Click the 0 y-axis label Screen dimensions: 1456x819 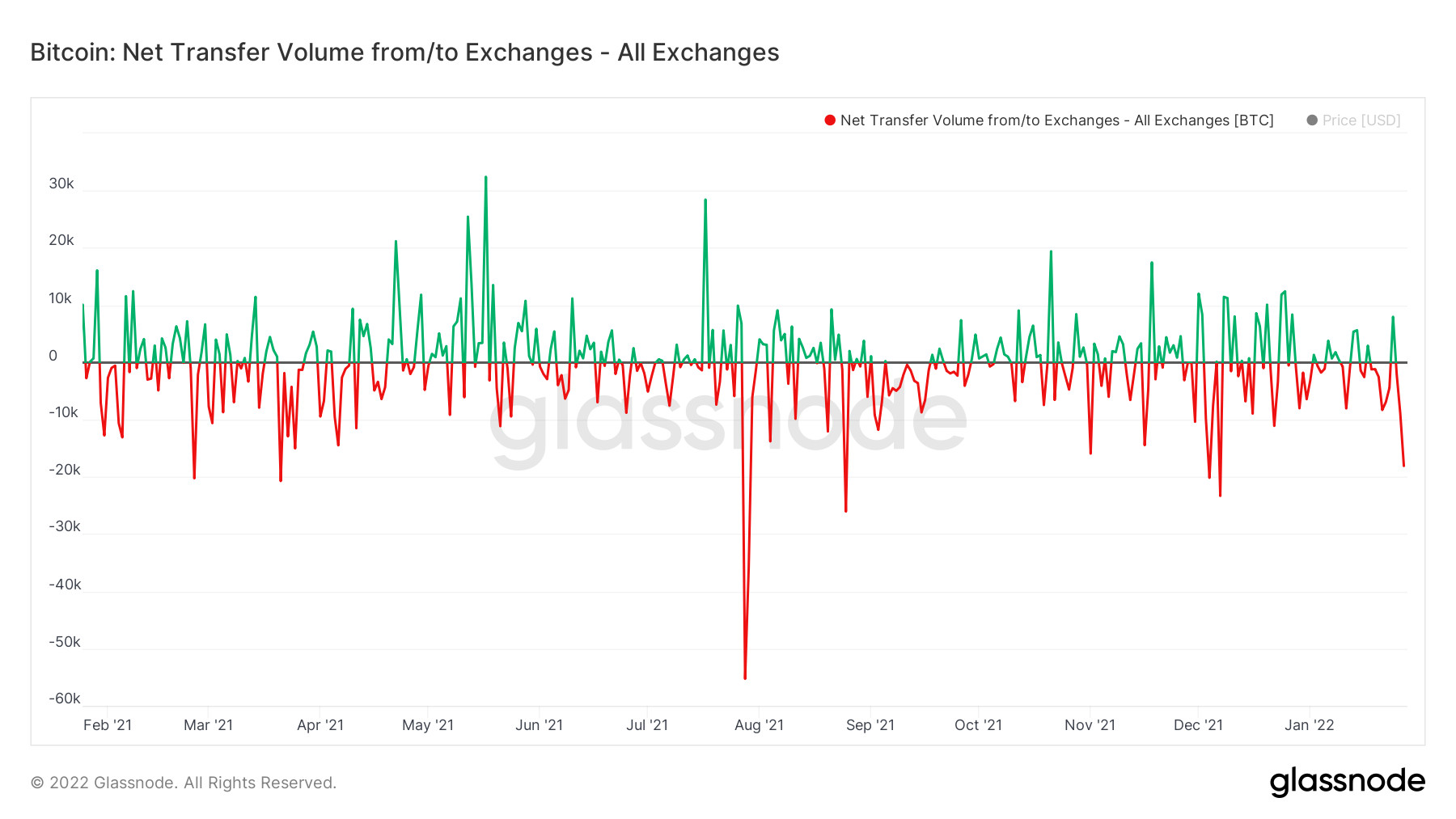coord(53,356)
